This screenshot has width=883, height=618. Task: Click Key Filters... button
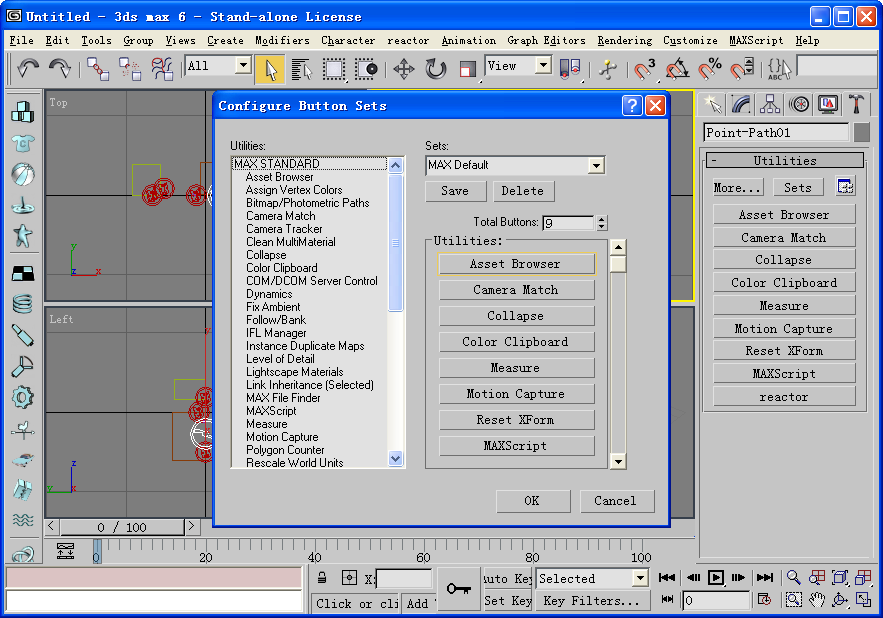[x=591, y=601]
